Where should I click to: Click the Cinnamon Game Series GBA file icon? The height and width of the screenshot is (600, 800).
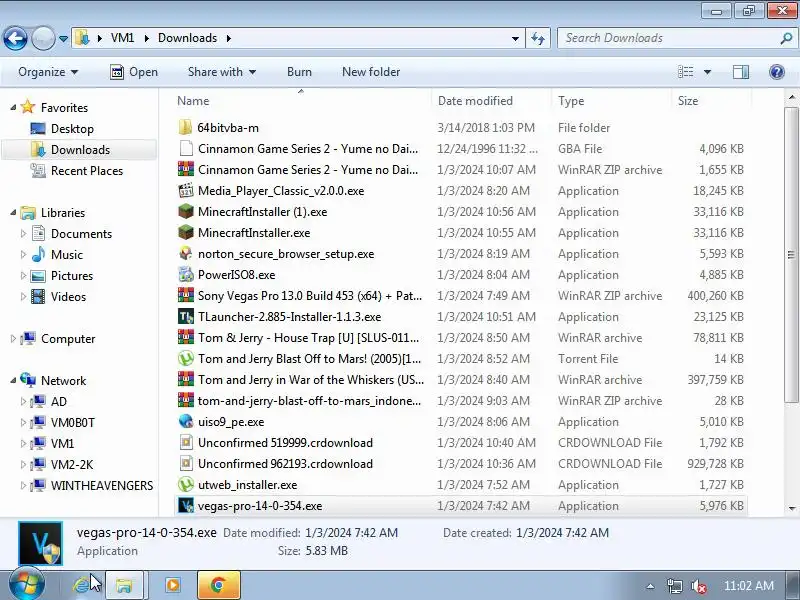[x=186, y=148]
